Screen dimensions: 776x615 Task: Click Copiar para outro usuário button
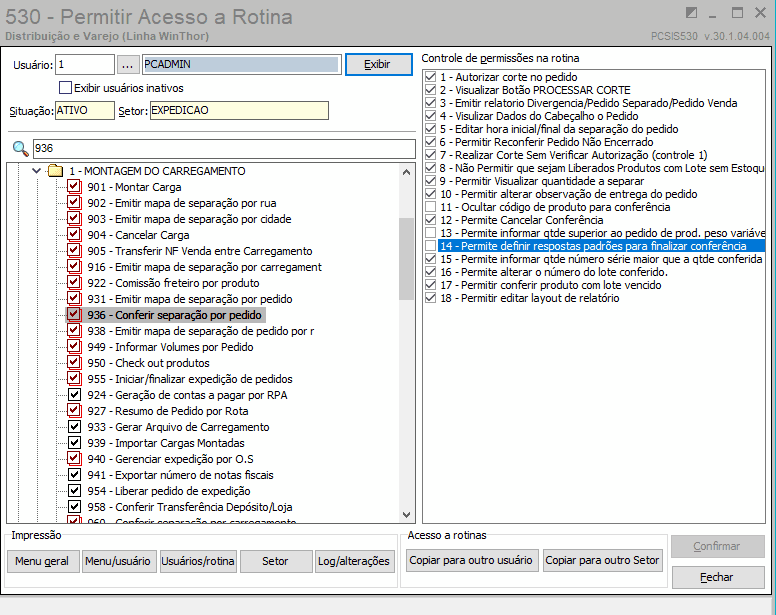(472, 561)
